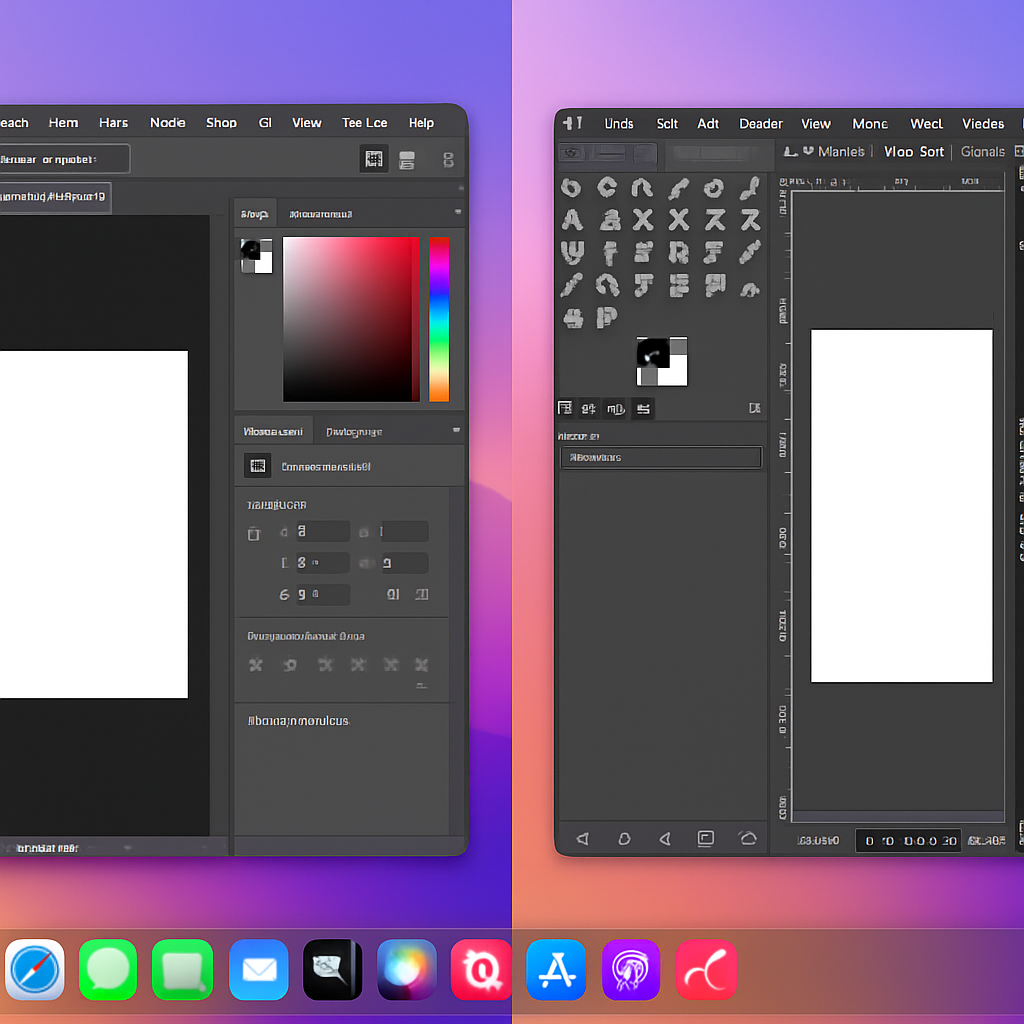Expand the properties panel menu arrow

pos(456,430)
